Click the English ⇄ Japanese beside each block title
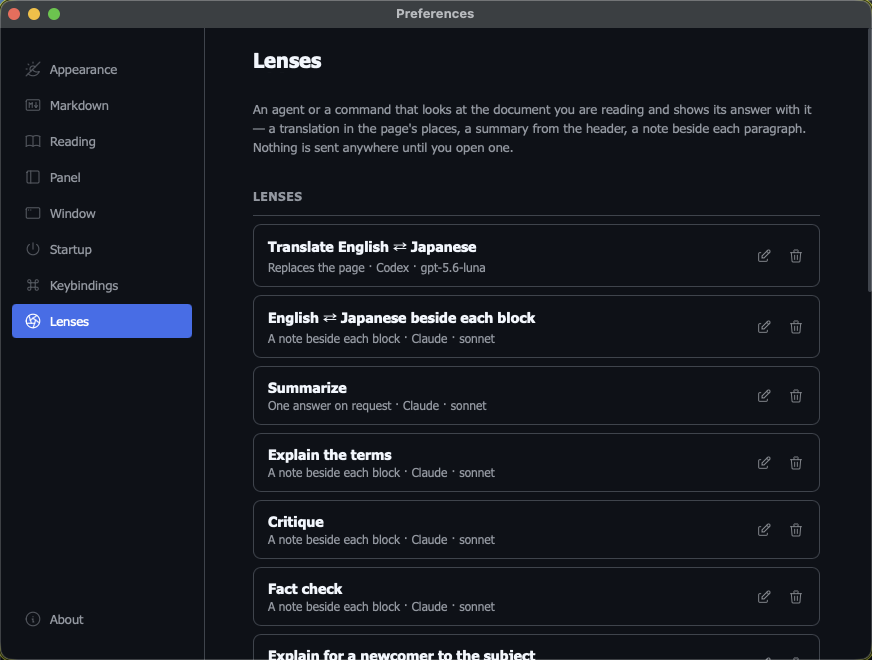Screen dimensions: 872x660 coord(401,318)
